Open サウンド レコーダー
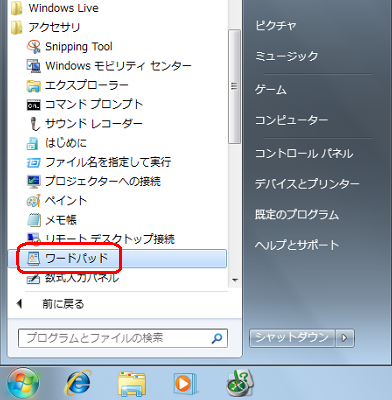 pos(85,124)
